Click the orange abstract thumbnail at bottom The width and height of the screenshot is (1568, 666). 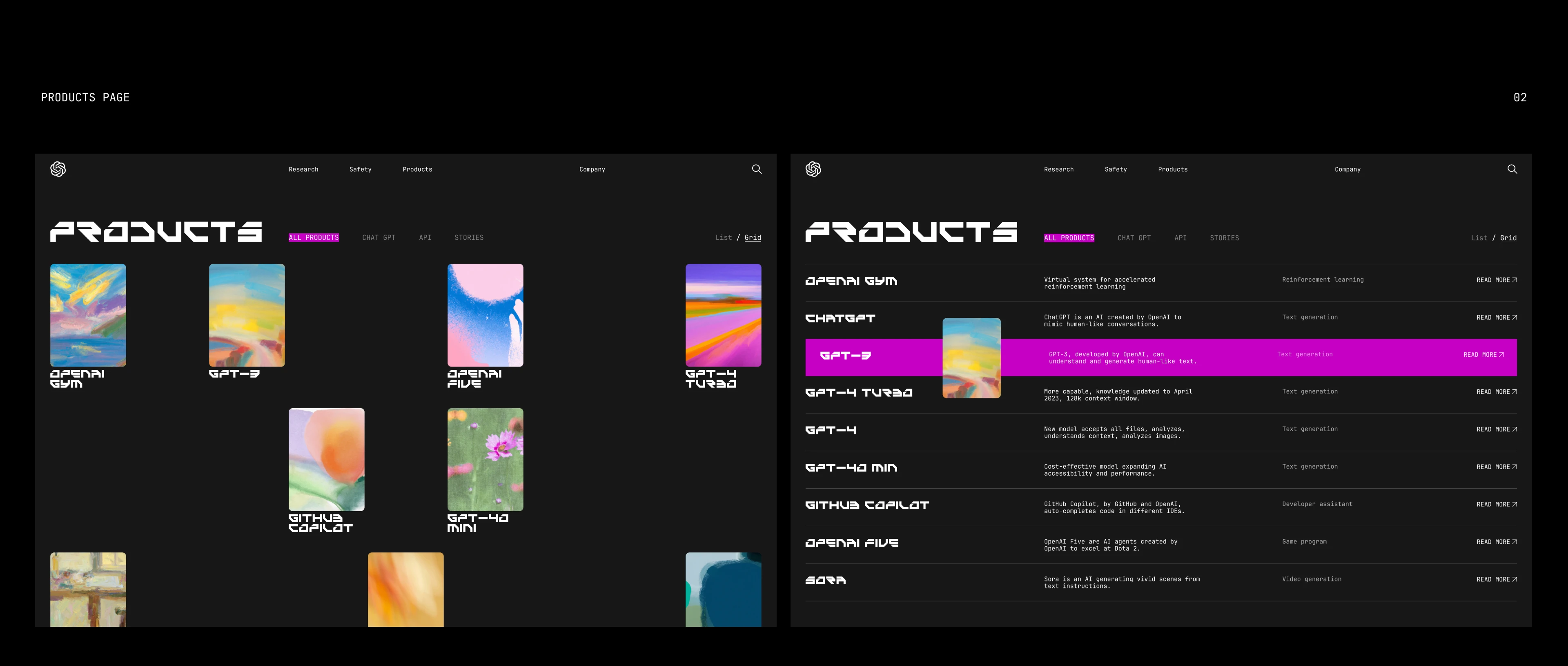(405, 589)
